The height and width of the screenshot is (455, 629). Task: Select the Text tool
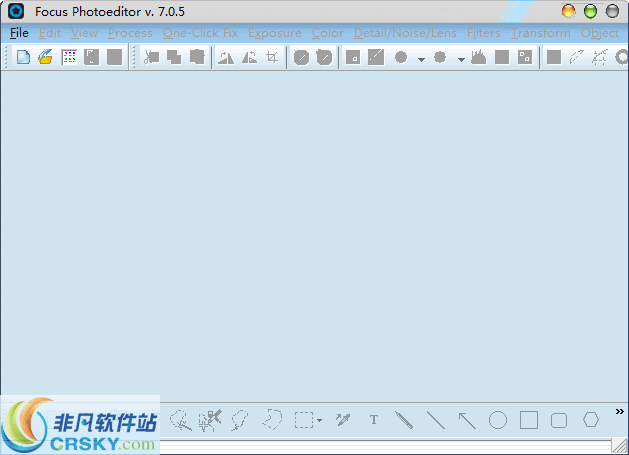tap(374, 420)
